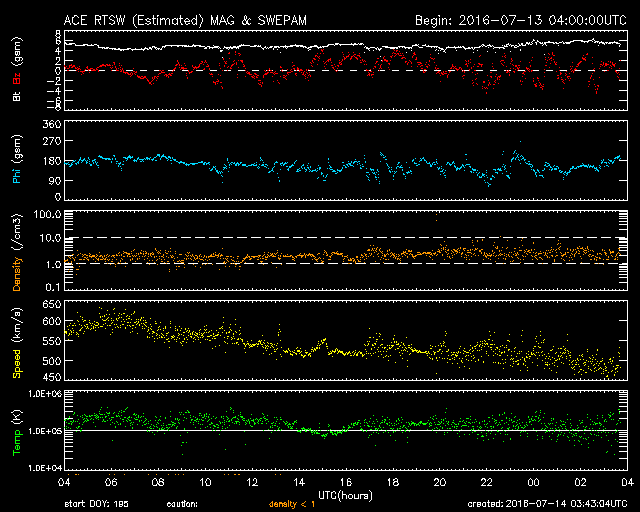Click the '1.0E+06' temperature tick label
The width and height of the screenshot is (640, 512).
pyautogui.click(x=45, y=394)
